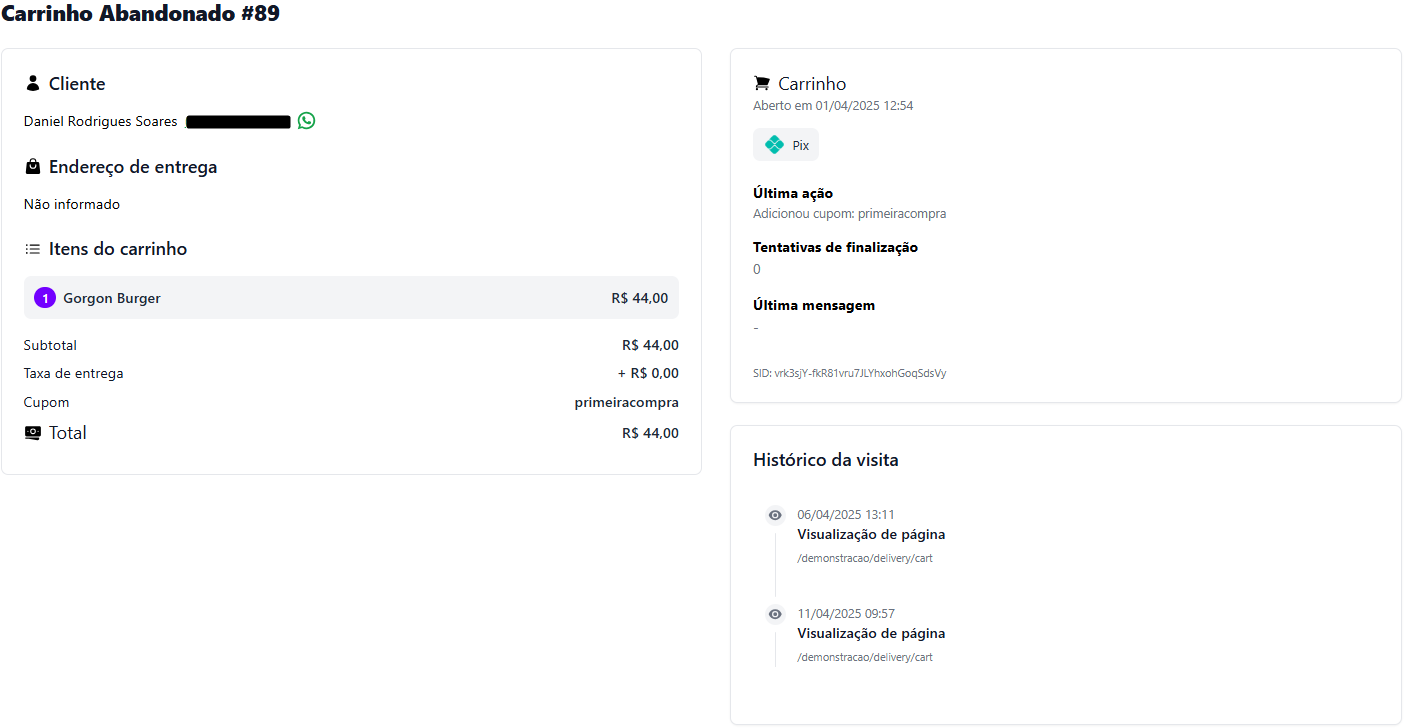Click the green WhatsApp icon beside customer
The width and height of the screenshot is (1404, 728).
coord(306,121)
